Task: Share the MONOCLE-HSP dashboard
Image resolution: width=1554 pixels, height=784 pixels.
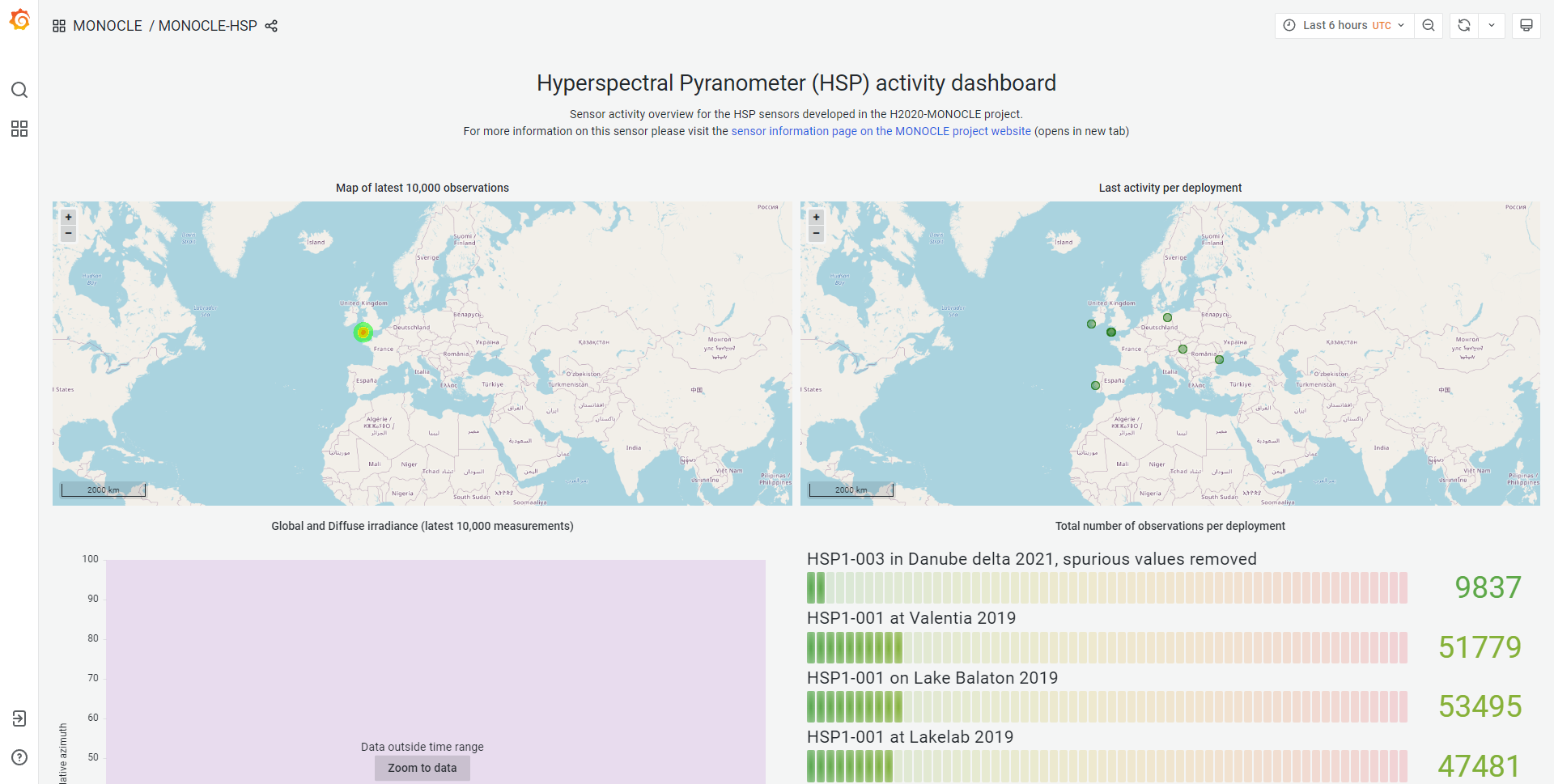Action: (x=271, y=26)
